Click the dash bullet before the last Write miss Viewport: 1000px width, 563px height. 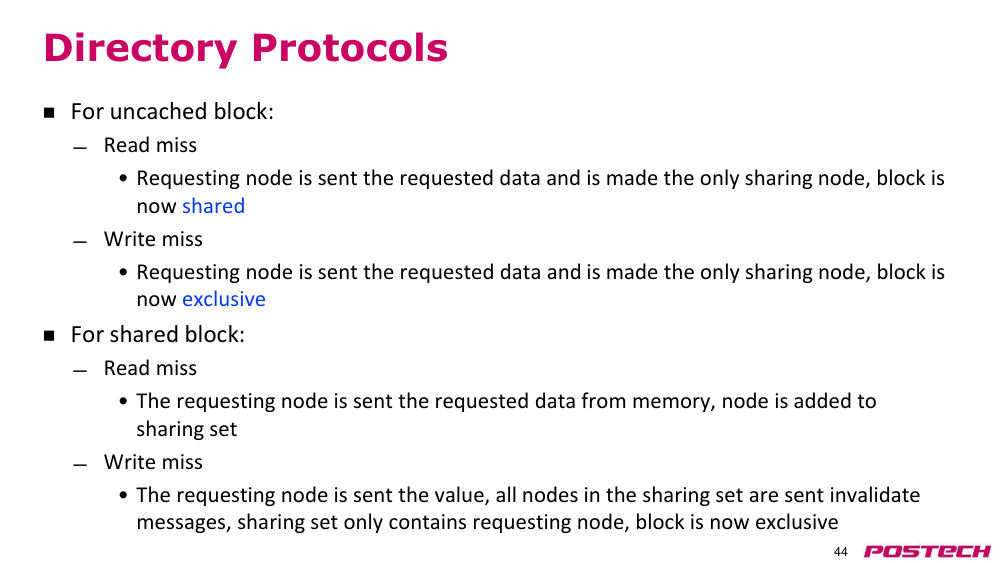80,465
